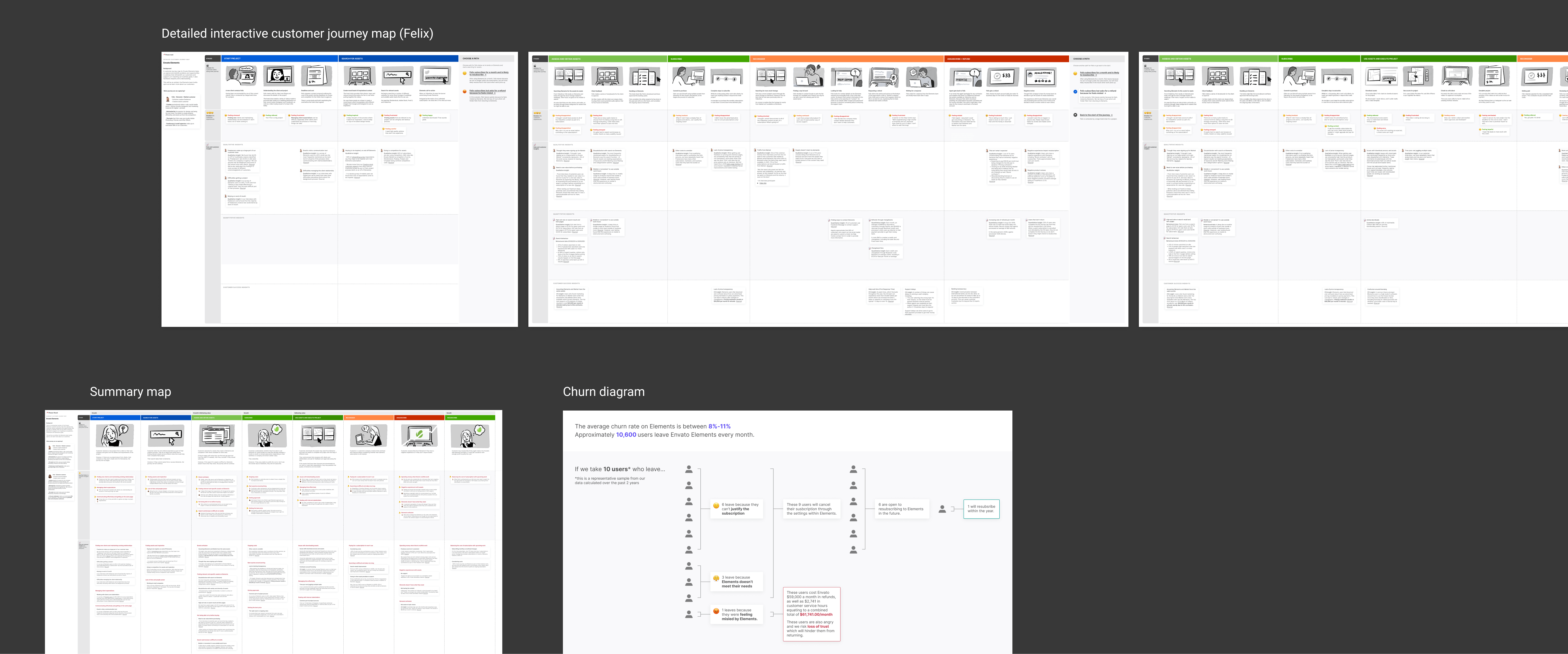Image resolution: width=1568 pixels, height=654 pixels.
Task: Click 'Search for relevant assets' search bar illustration
Action: pyautogui.click(x=397, y=76)
